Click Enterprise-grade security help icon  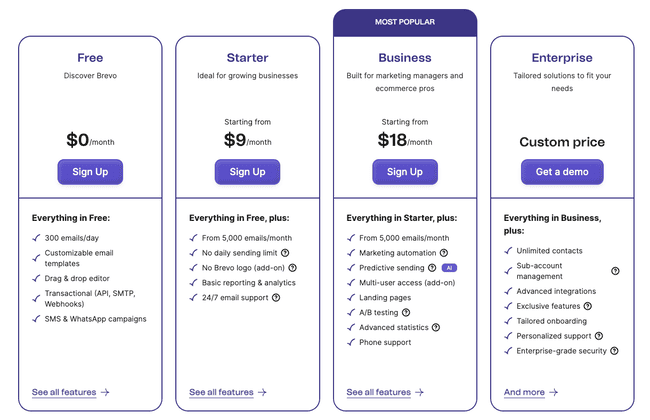[x=614, y=351]
